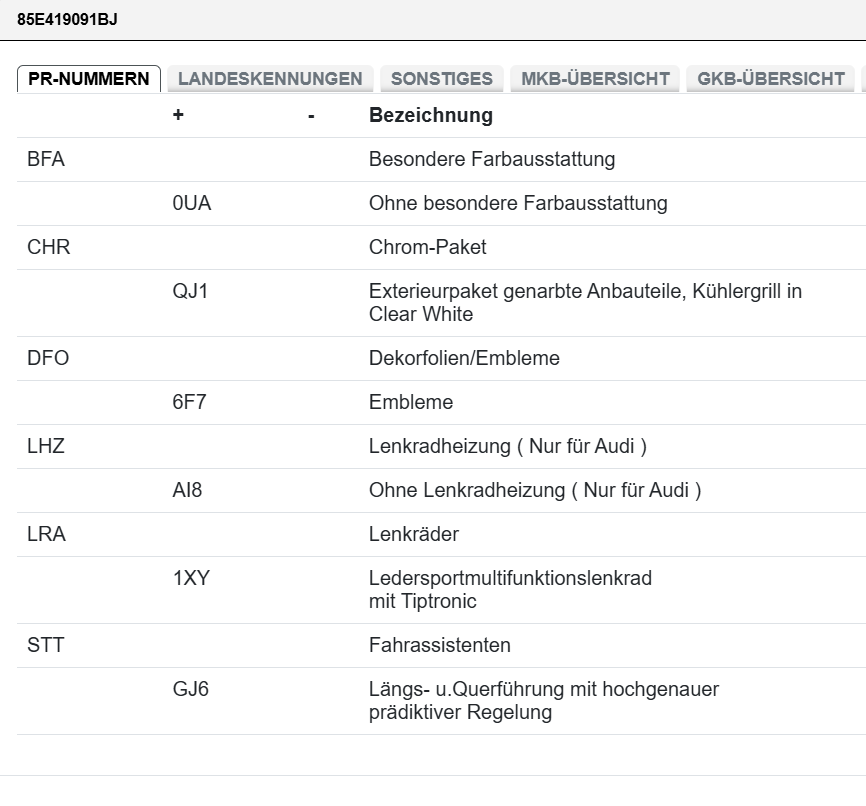Click the GJ6 Längs- u.Querführung entry

coord(441,700)
